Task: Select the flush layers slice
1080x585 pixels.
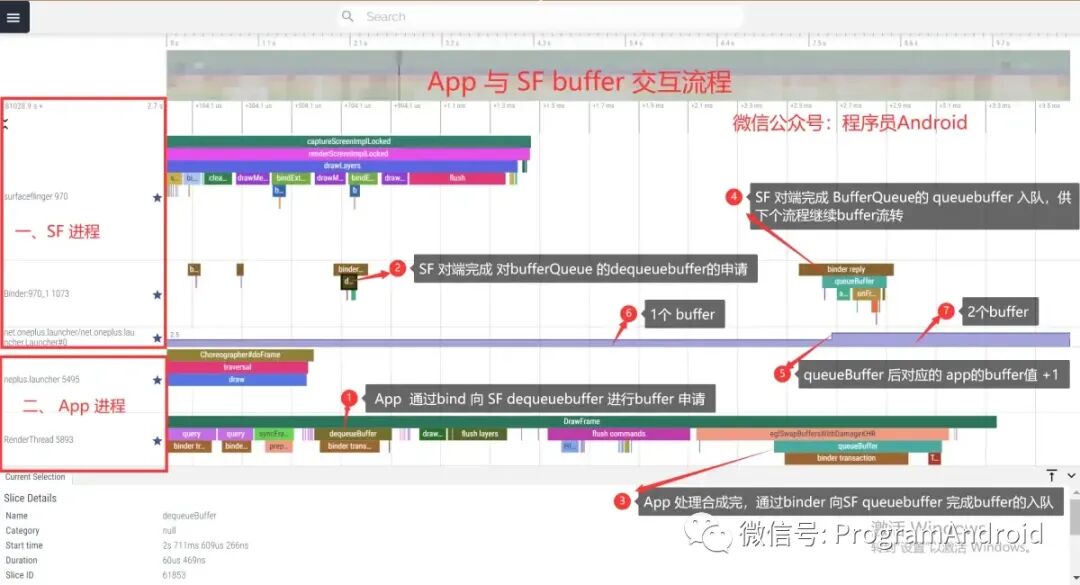Action: tap(480, 434)
